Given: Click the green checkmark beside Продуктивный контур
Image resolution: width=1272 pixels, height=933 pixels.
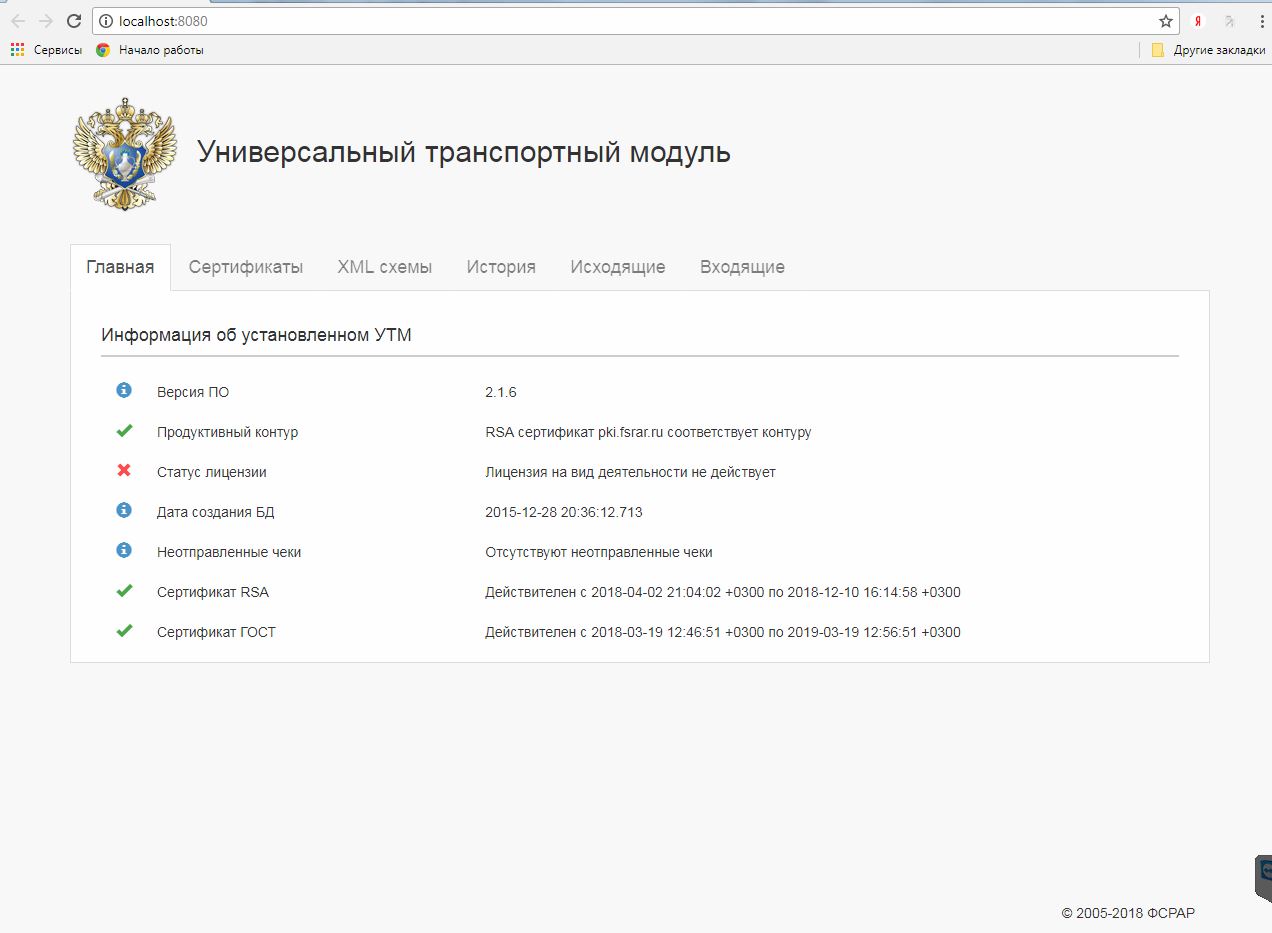Looking at the screenshot, I should (x=124, y=431).
